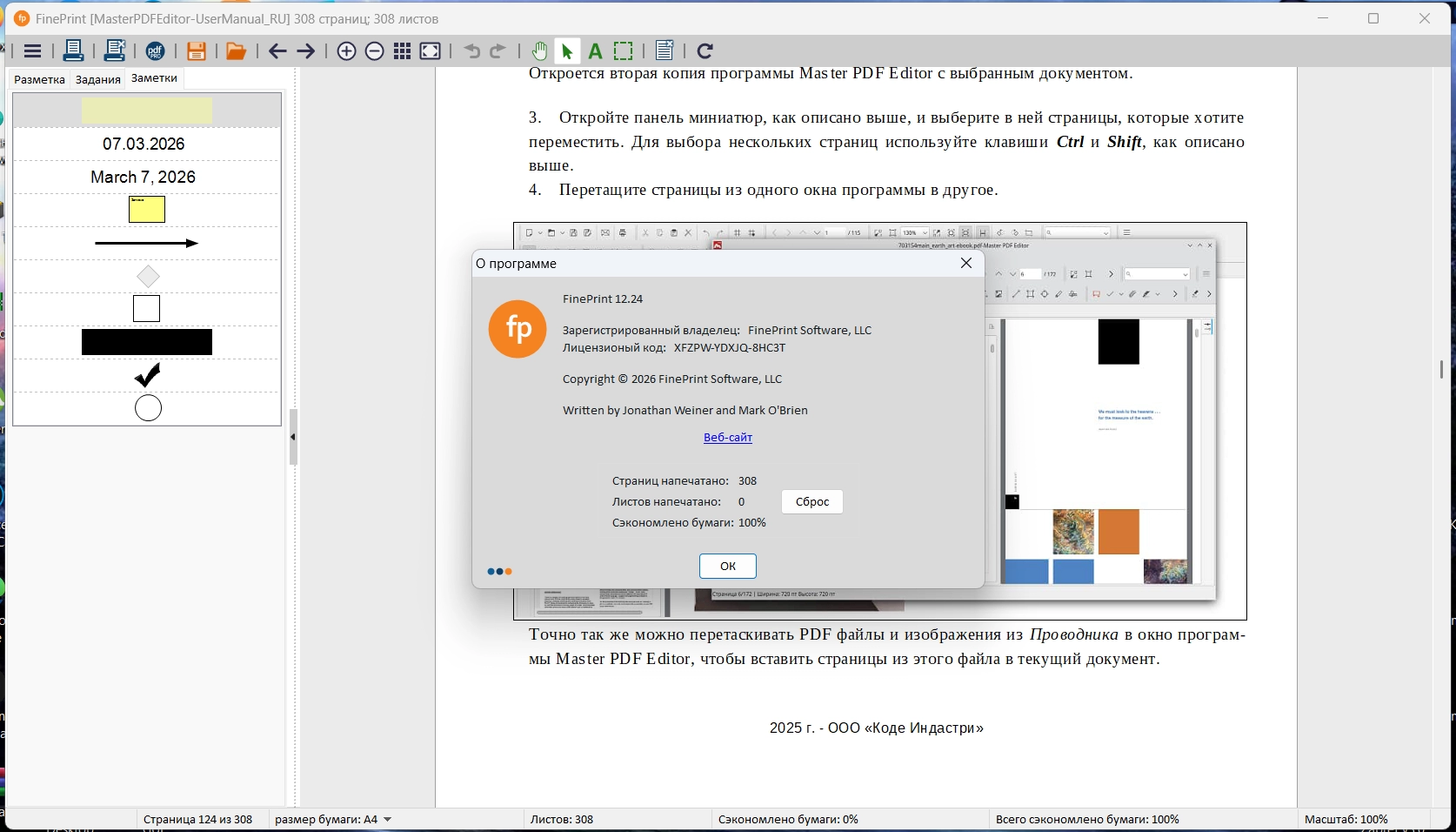Open the hamburger main menu
This screenshot has width=1456, height=832.
[32, 51]
